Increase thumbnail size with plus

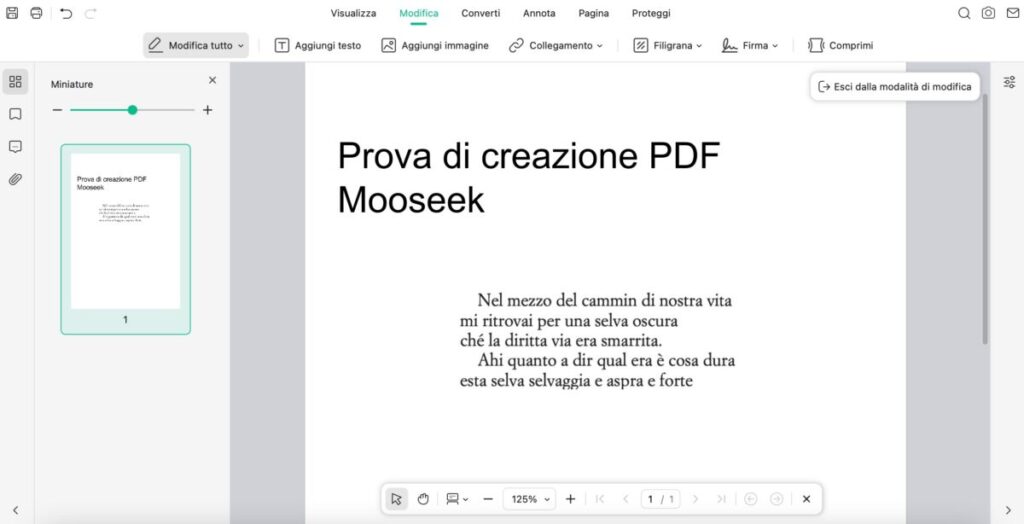[208, 110]
